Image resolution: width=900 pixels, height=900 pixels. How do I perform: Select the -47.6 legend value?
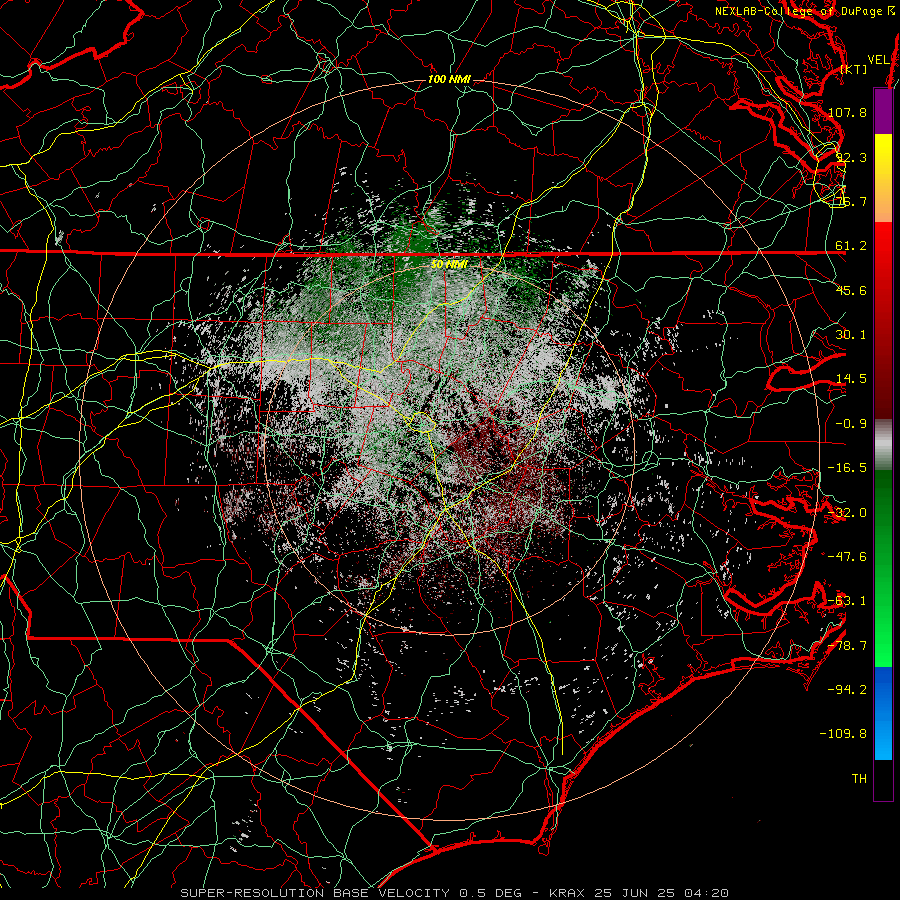click(847, 557)
